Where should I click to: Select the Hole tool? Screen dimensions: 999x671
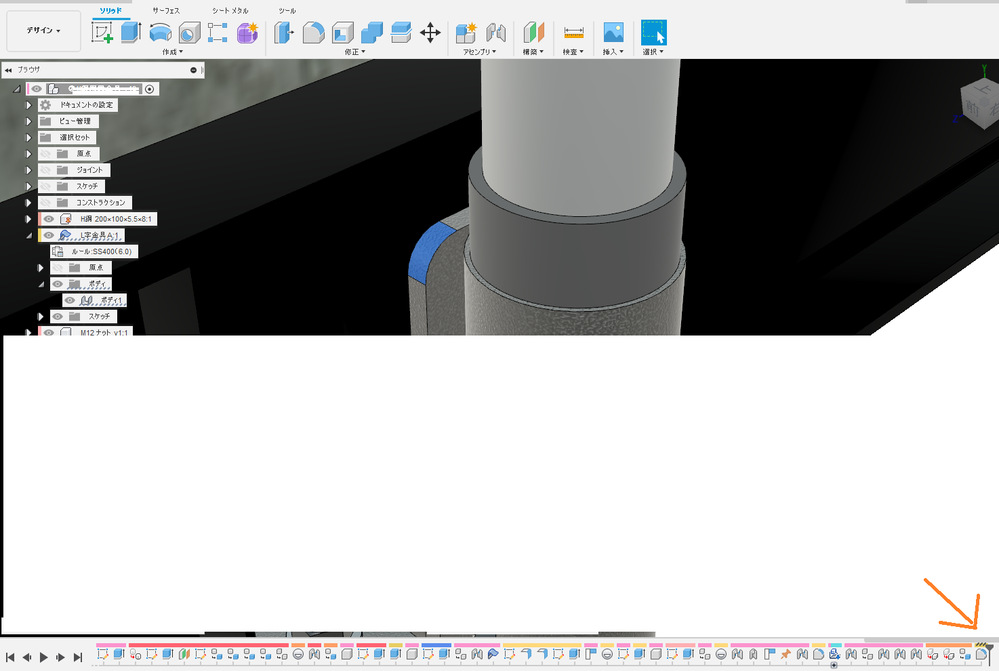tap(189, 32)
